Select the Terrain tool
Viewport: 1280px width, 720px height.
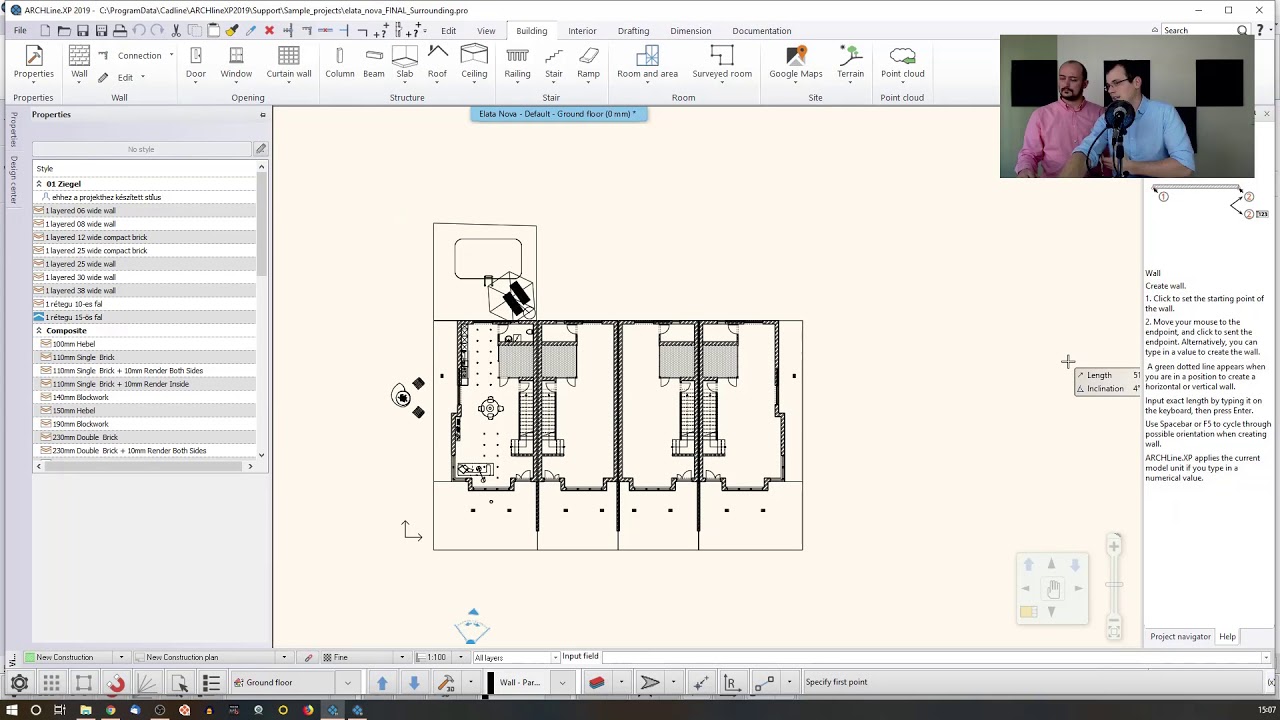click(x=850, y=62)
